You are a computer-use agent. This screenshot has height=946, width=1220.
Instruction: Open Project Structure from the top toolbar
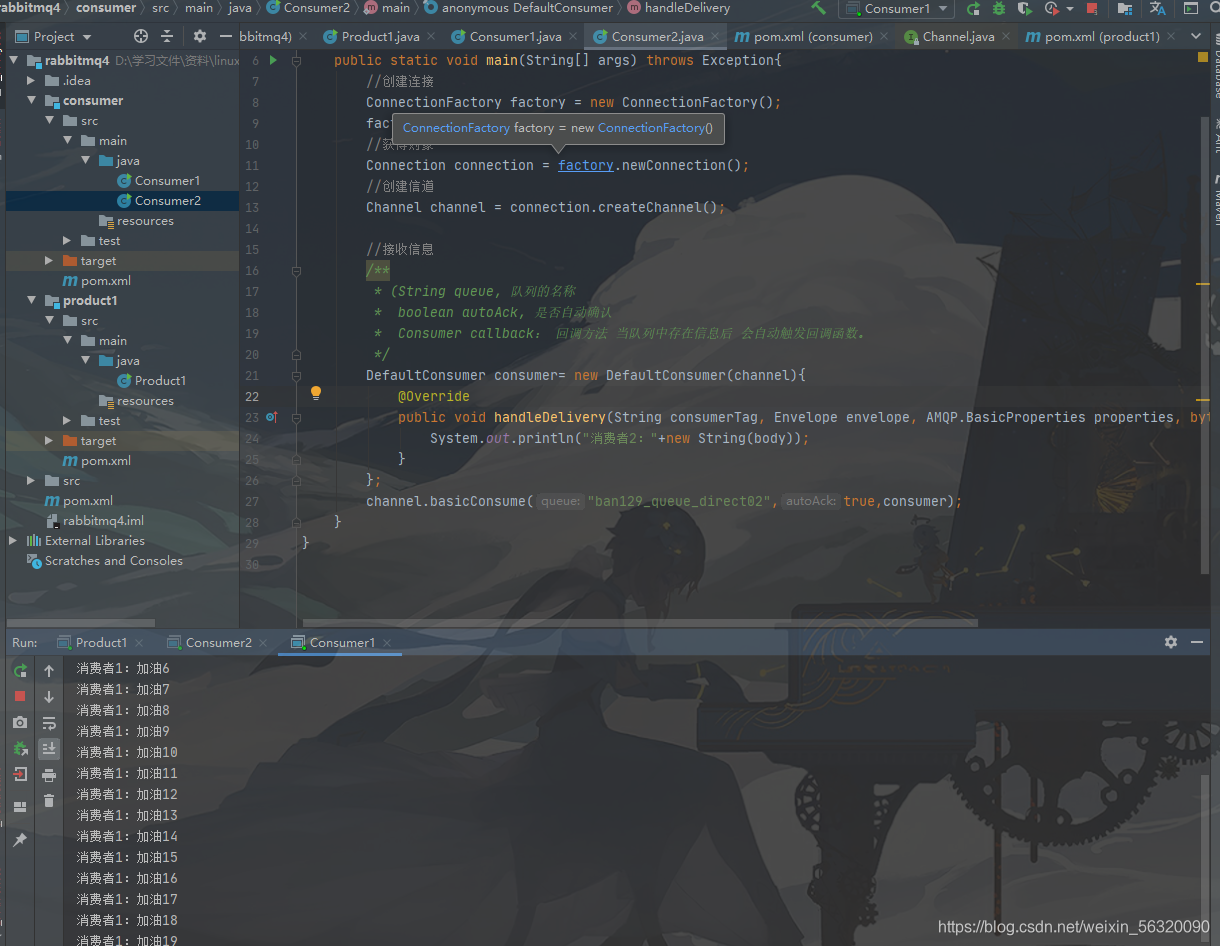pyautogui.click(x=1125, y=9)
